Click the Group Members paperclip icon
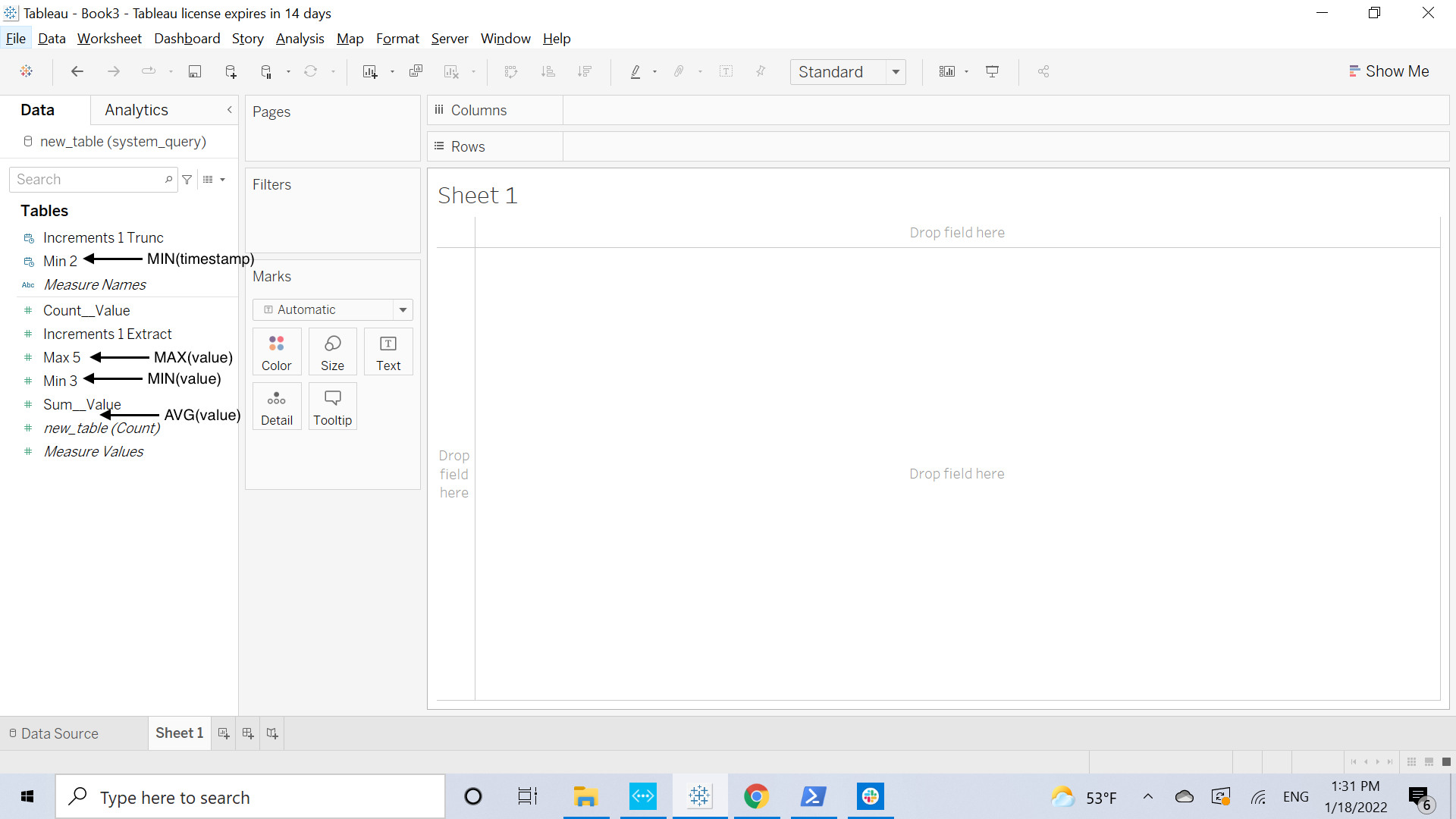1456x819 pixels. [x=679, y=71]
